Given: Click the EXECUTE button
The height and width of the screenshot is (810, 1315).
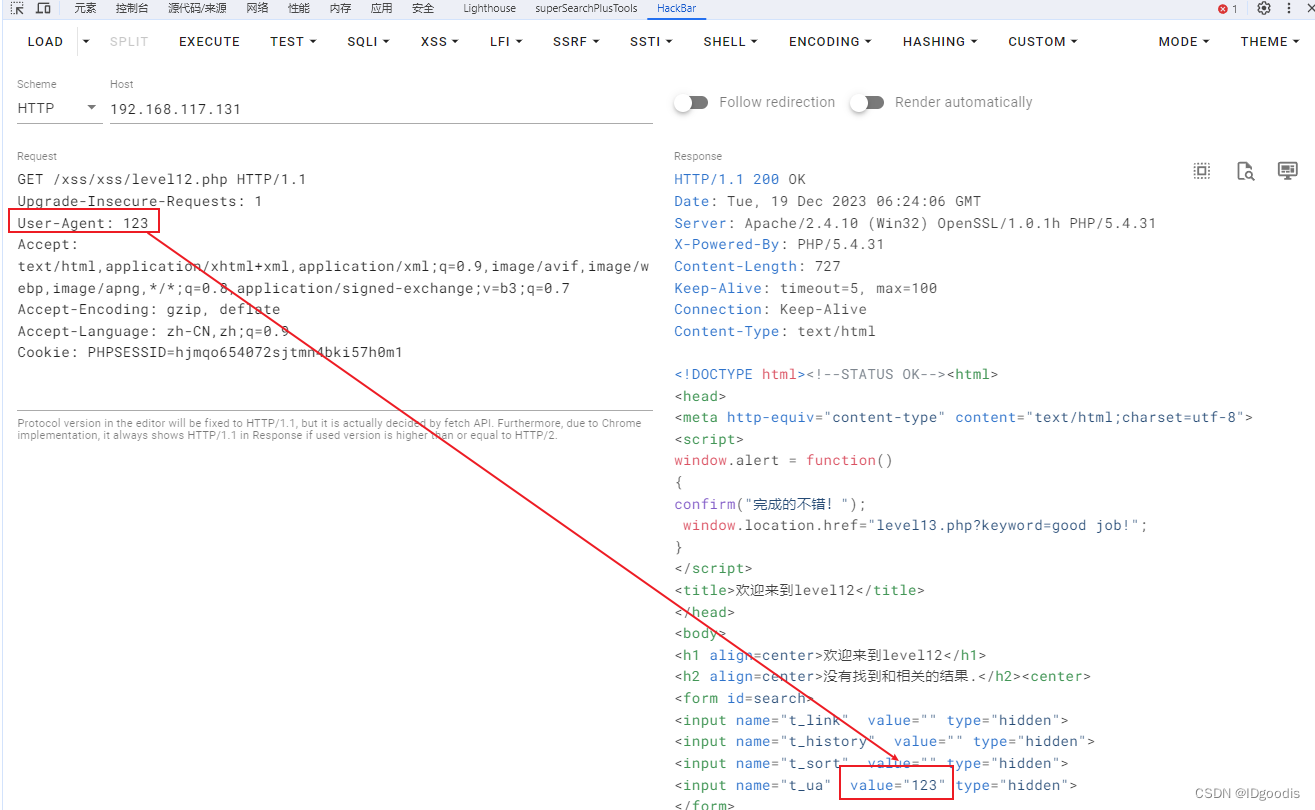Looking at the screenshot, I should point(209,42).
